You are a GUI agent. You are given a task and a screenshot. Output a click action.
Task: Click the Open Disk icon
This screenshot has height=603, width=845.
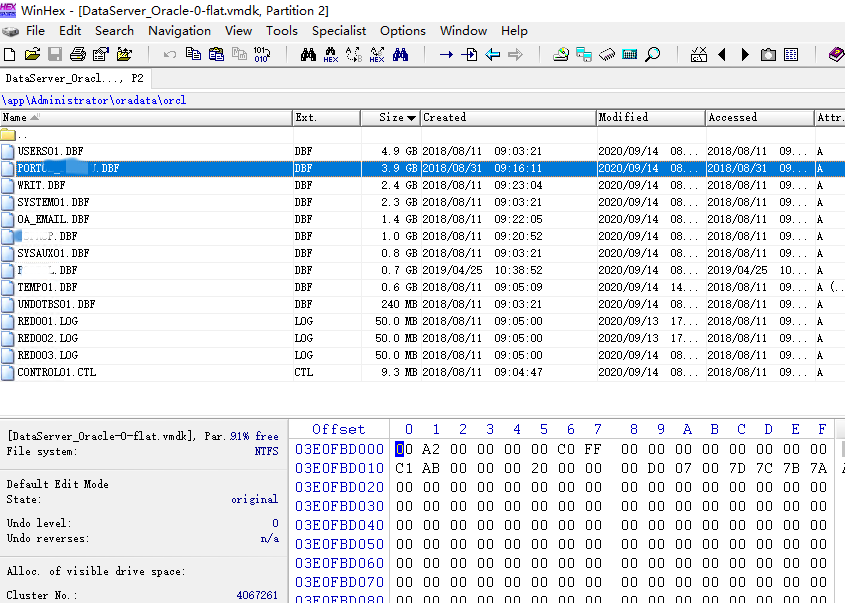click(560, 54)
